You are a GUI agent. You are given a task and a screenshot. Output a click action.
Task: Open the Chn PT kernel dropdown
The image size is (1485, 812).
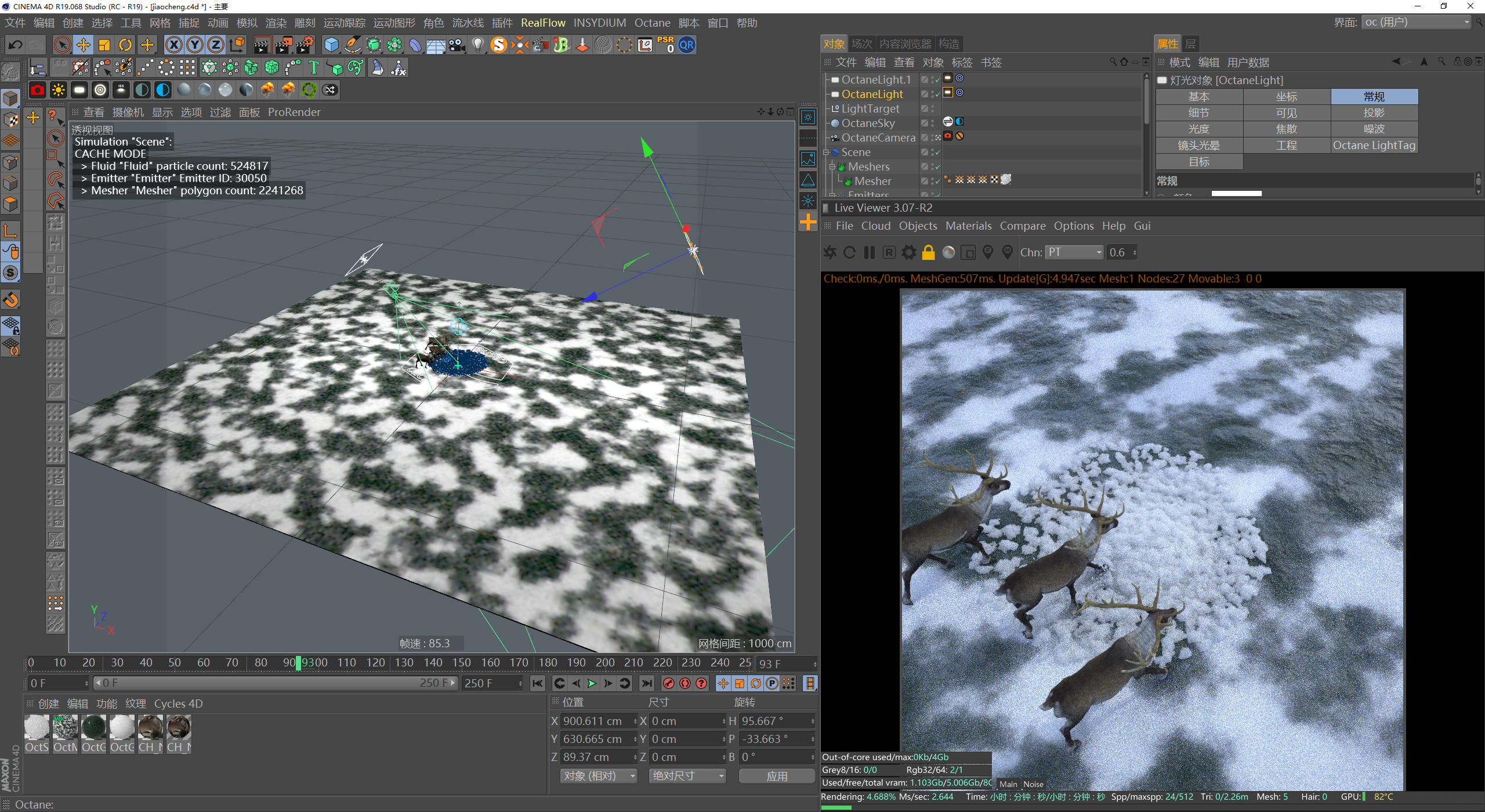tap(1074, 252)
